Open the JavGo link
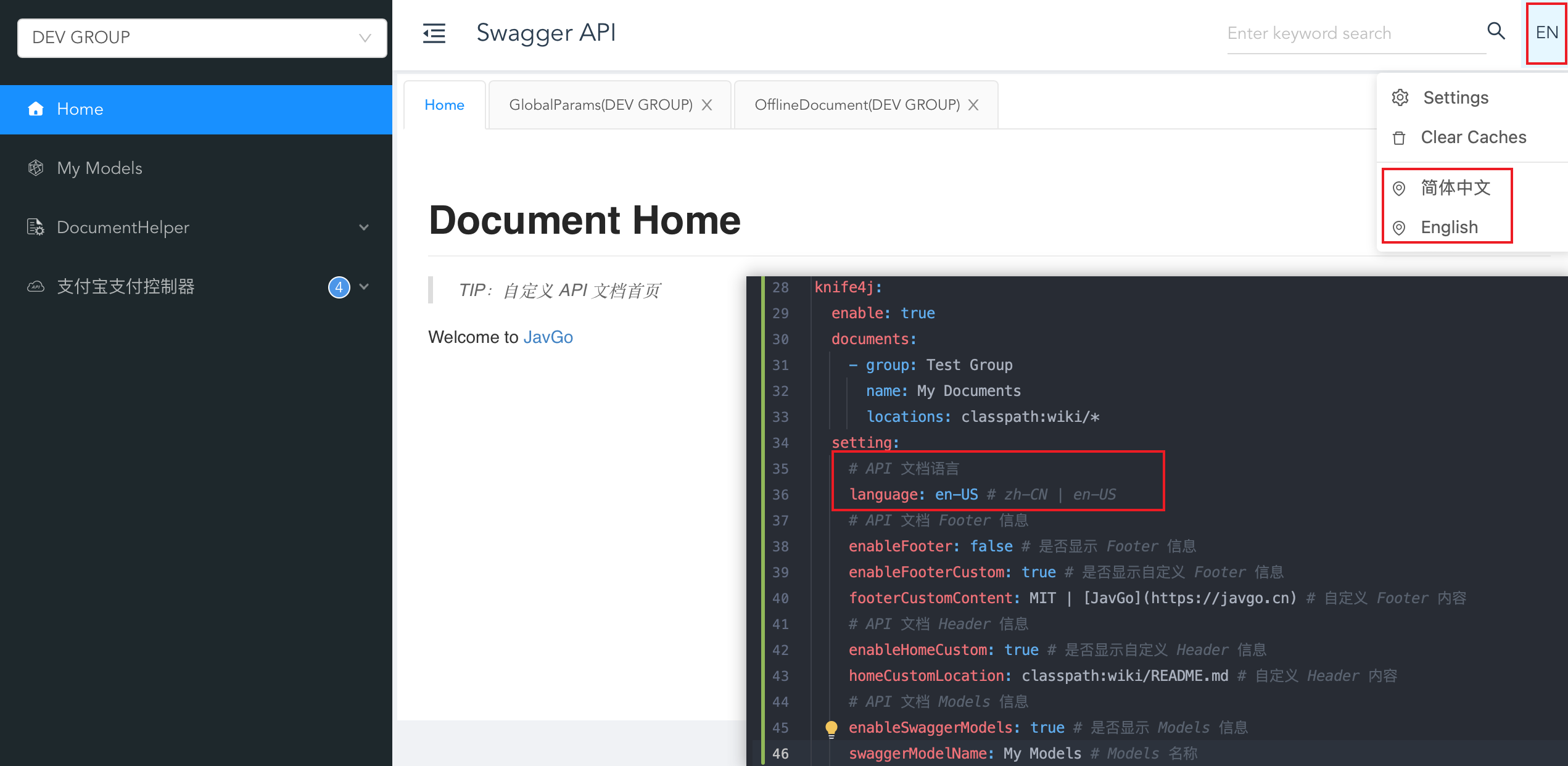Image resolution: width=1568 pixels, height=766 pixels. tap(548, 337)
